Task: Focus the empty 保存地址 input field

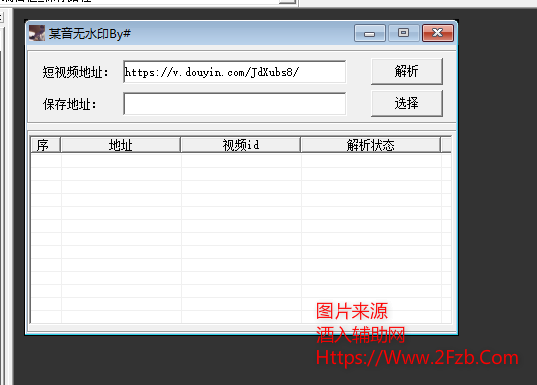Action: 235,103
